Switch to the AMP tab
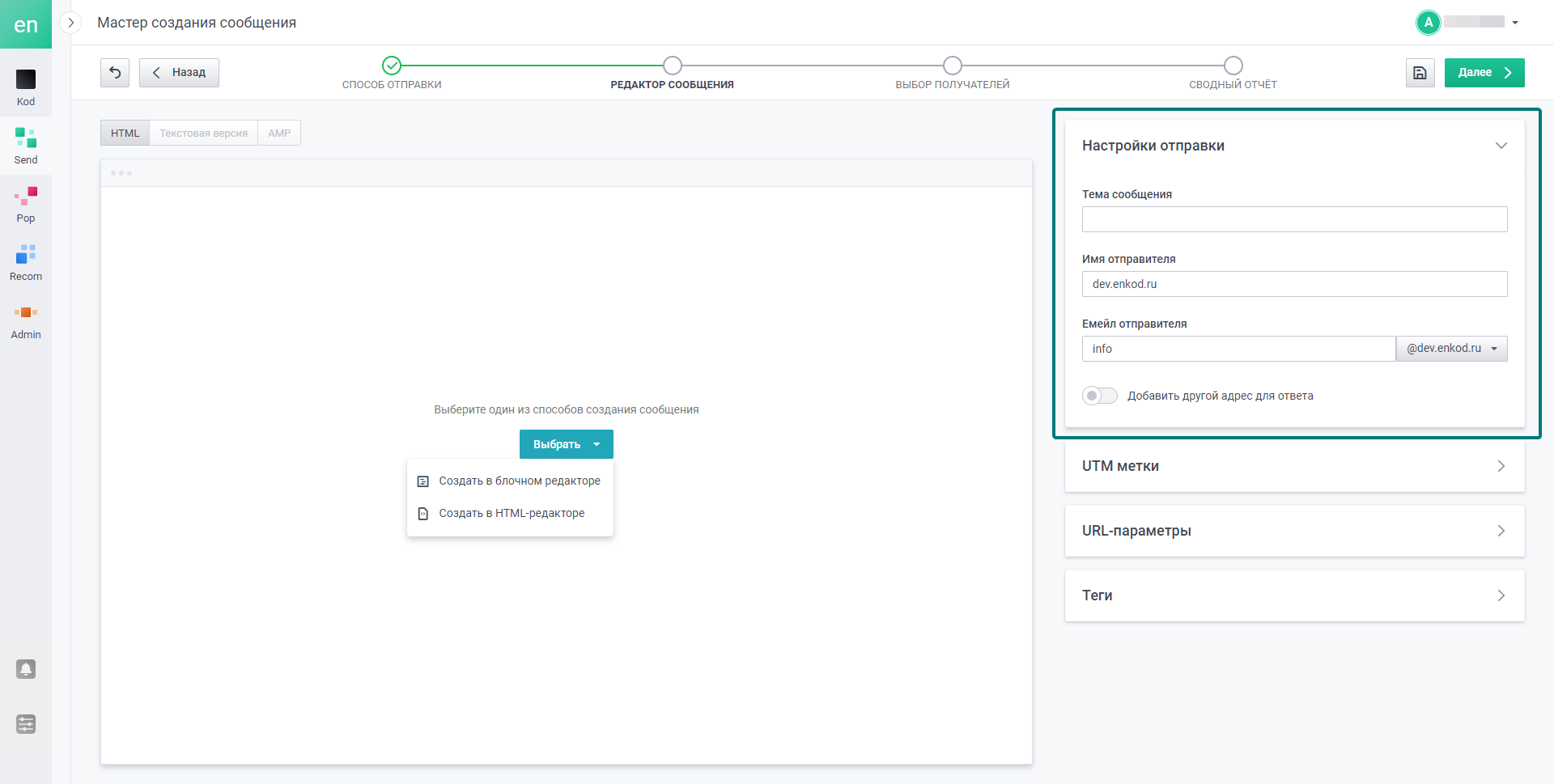This screenshot has width=1554, height=784. 279,133
